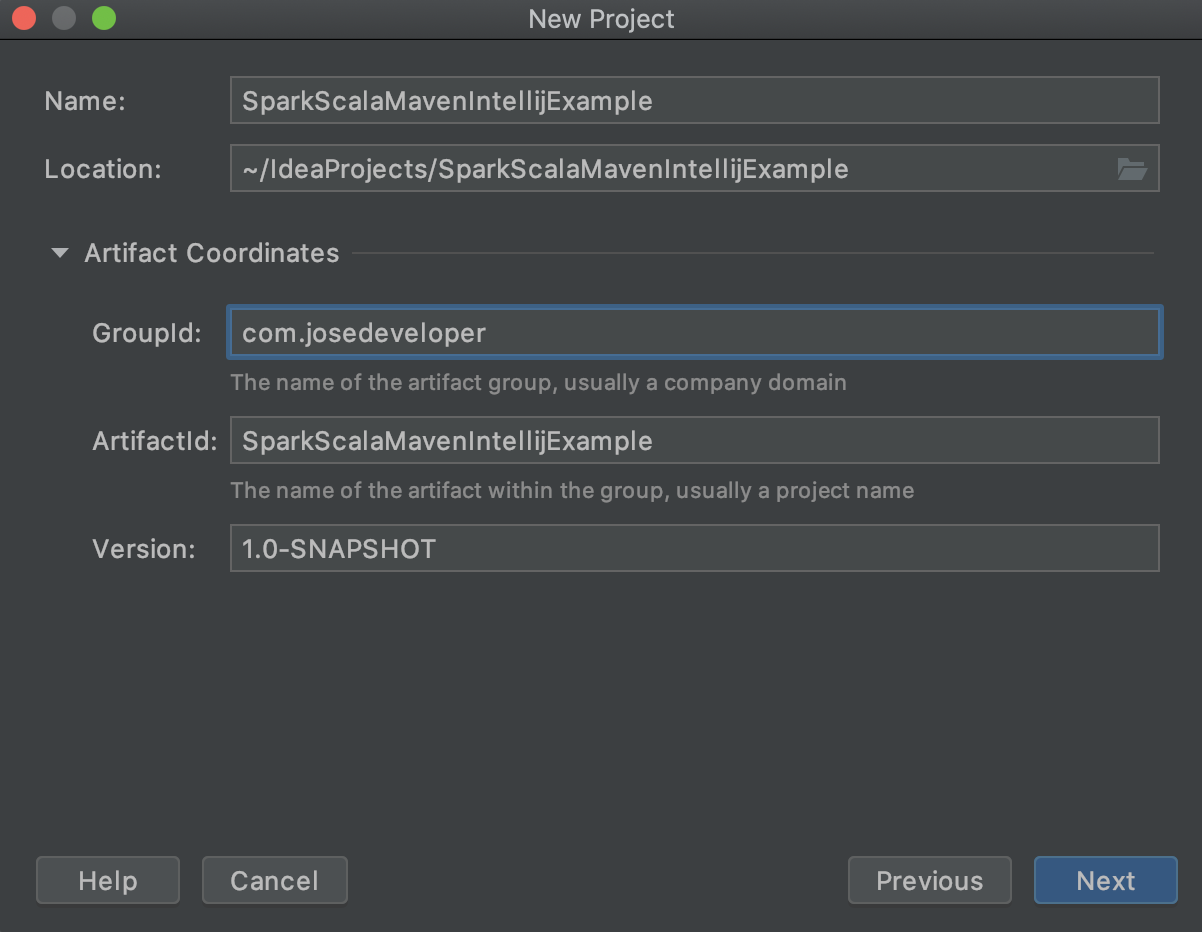Image resolution: width=1202 pixels, height=932 pixels.
Task: Click the GroupId hint about company domain
Action: [x=538, y=383]
